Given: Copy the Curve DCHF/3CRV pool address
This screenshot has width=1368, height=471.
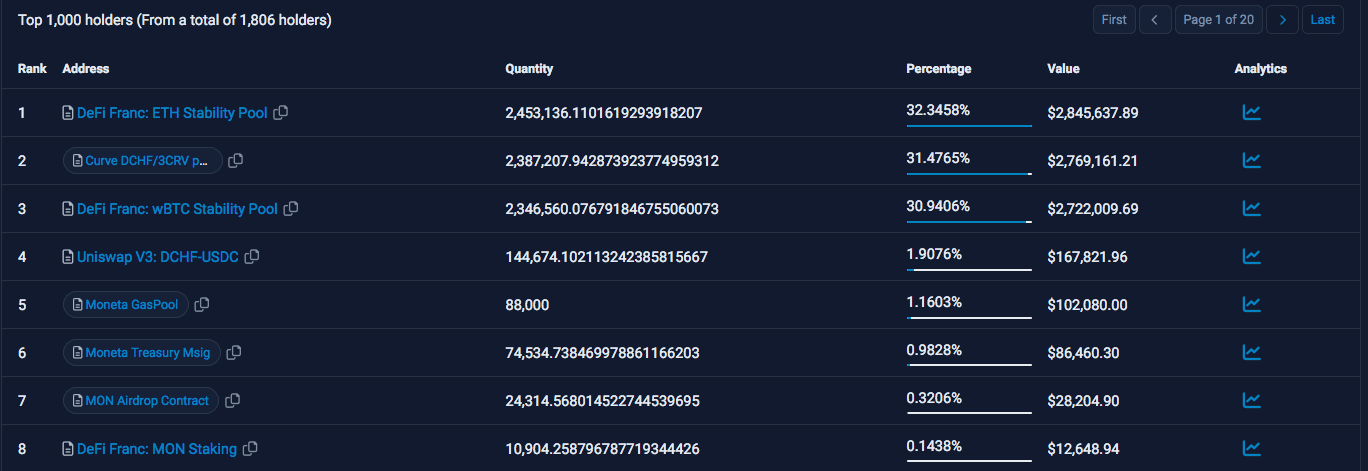Looking at the screenshot, I should 236,160.
